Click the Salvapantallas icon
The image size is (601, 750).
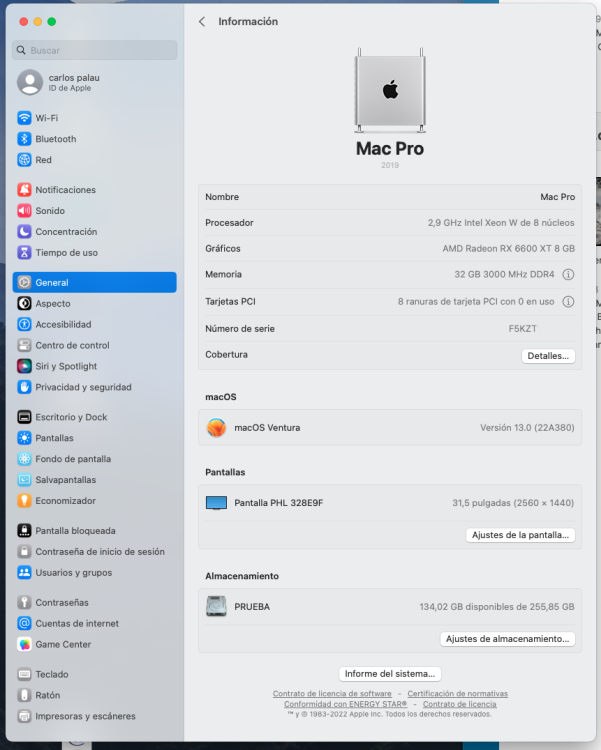(x=24, y=480)
